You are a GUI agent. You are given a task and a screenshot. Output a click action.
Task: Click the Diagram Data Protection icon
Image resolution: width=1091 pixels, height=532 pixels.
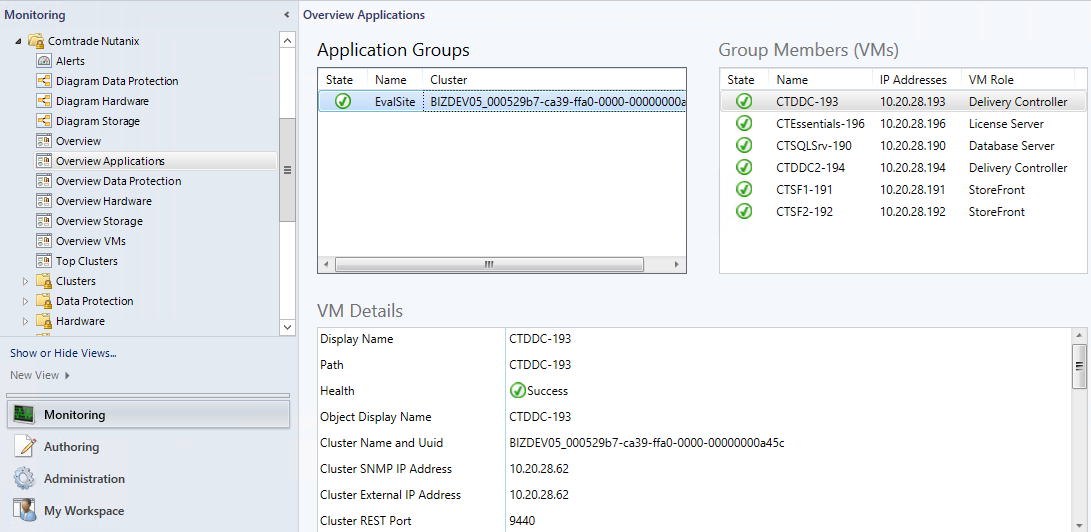coord(44,81)
